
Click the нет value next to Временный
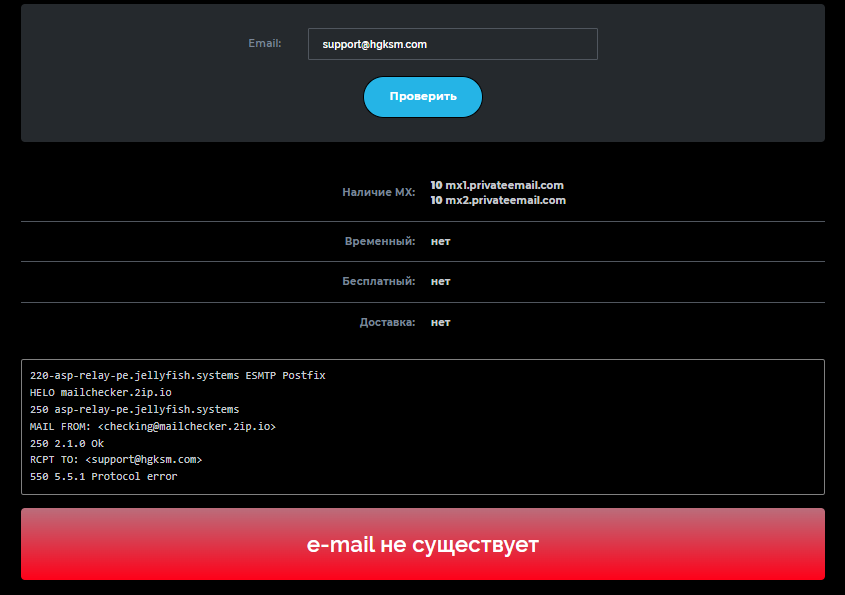click(440, 241)
